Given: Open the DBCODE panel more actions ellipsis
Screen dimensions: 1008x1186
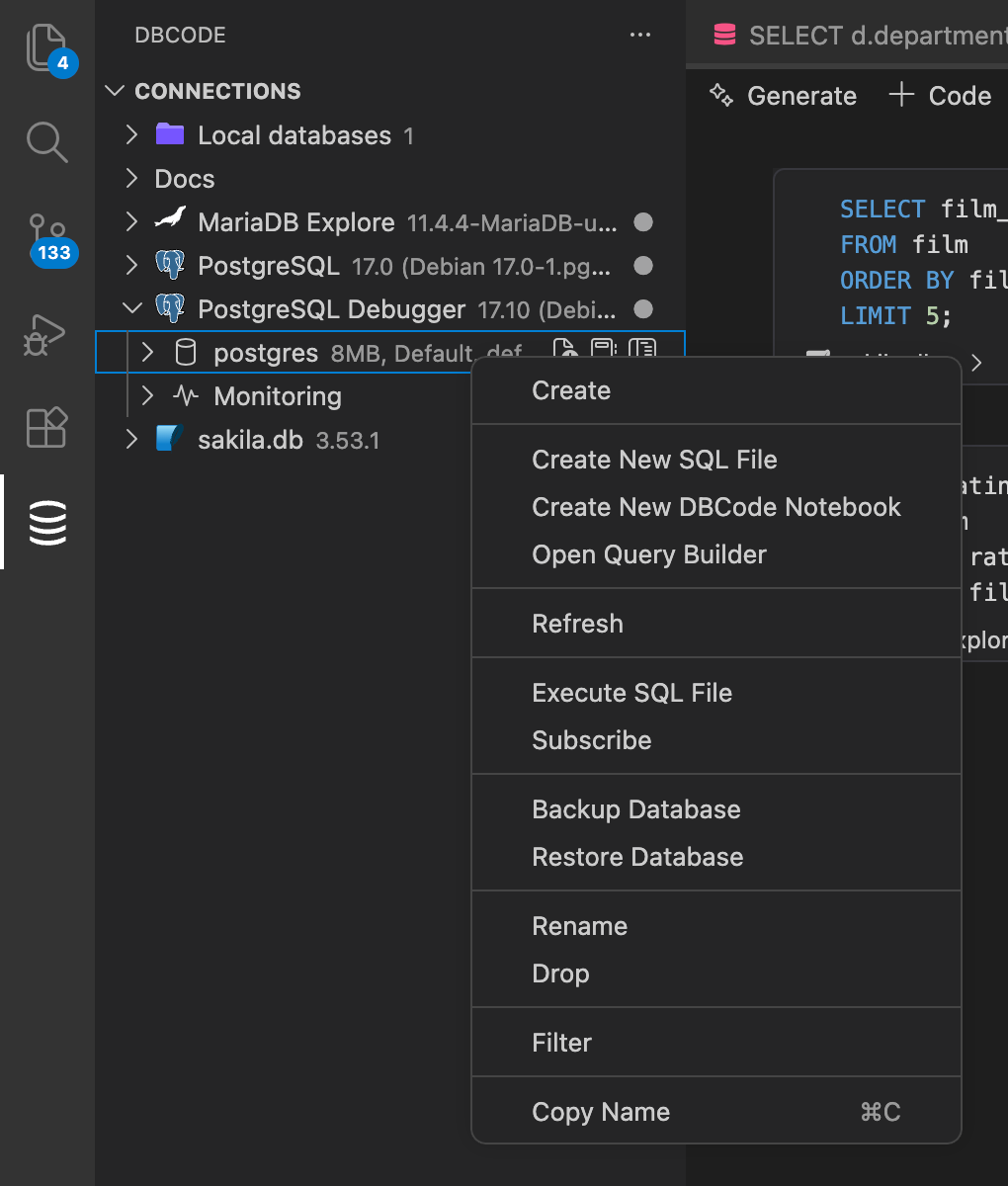Looking at the screenshot, I should [640, 36].
